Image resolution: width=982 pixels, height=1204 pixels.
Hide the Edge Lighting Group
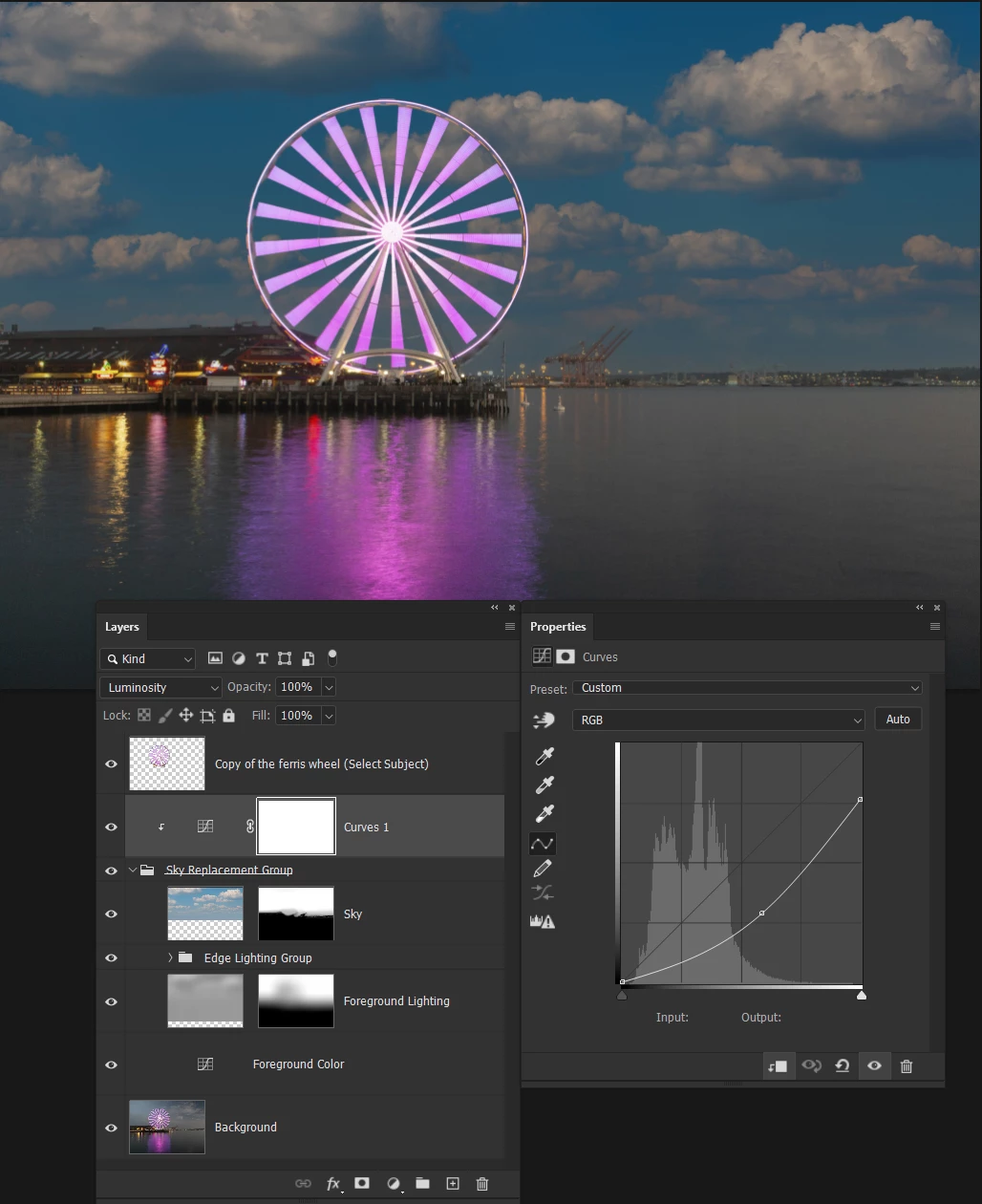(112, 957)
